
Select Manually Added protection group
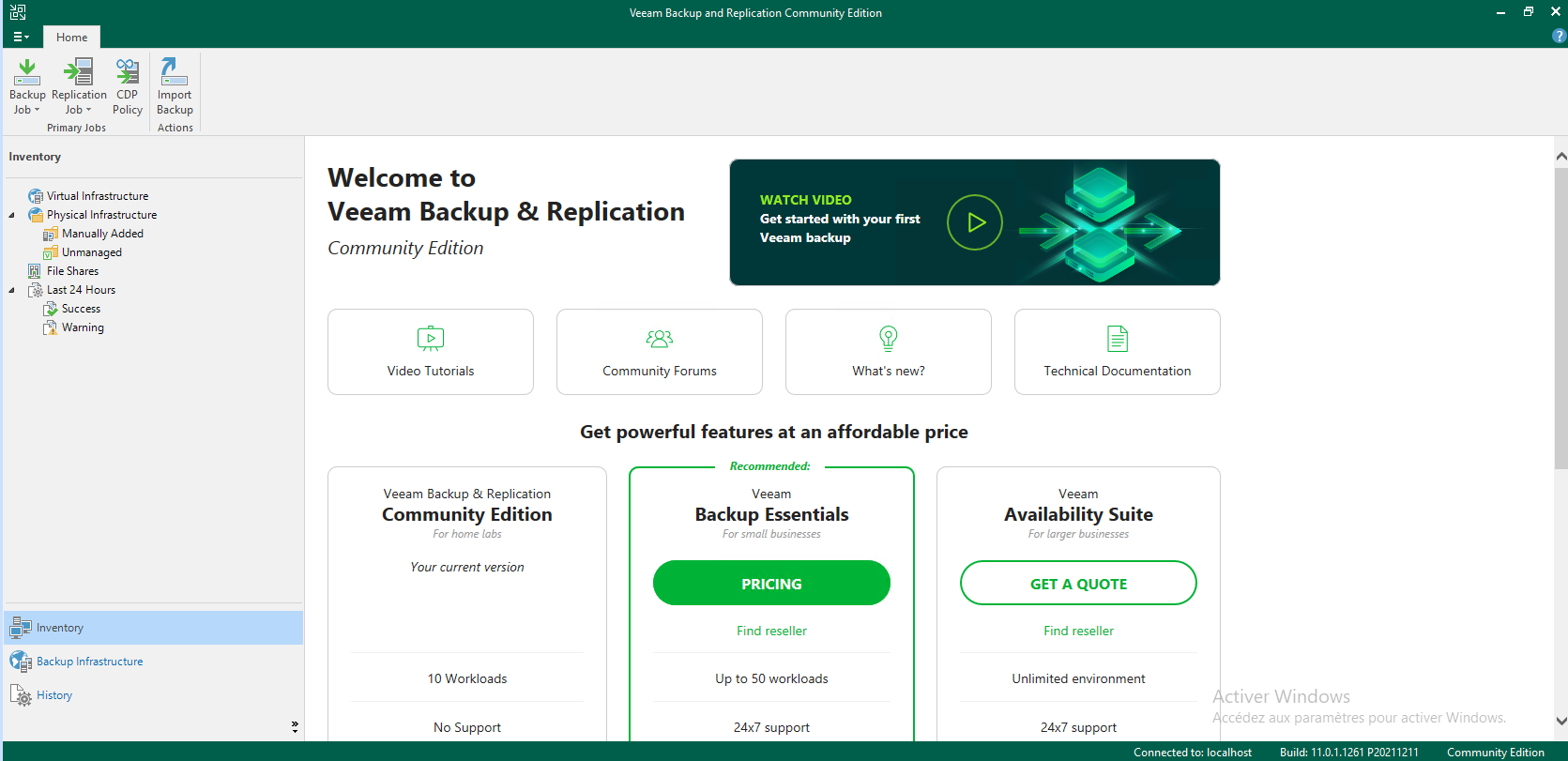[x=102, y=234]
